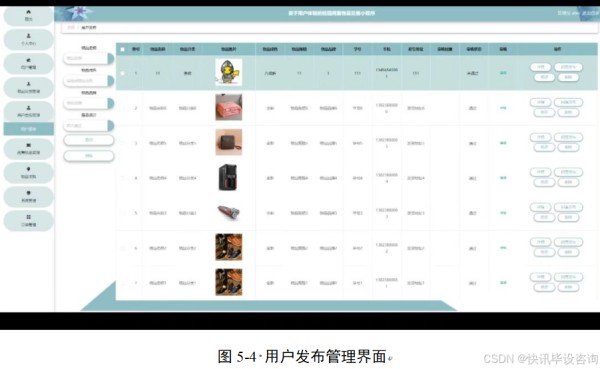Click the first button below the filter fields
The image size is (600, 369).
coord(88,140)
